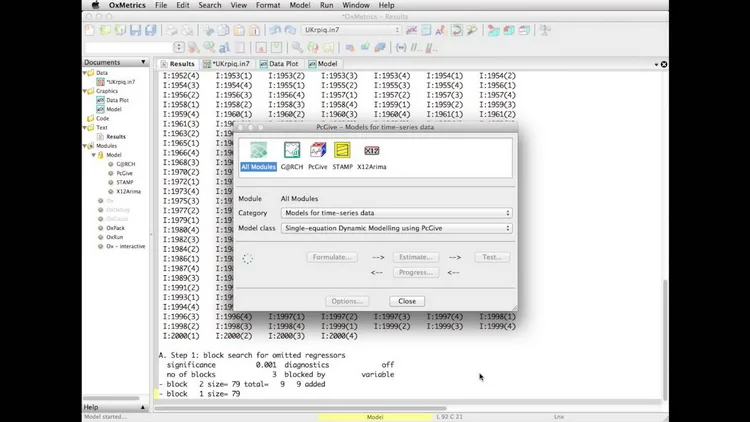The height and width of the screenshot is (422, 750).
Task: Collapse the Text folder in Documents tree
Action: point(85,128)
